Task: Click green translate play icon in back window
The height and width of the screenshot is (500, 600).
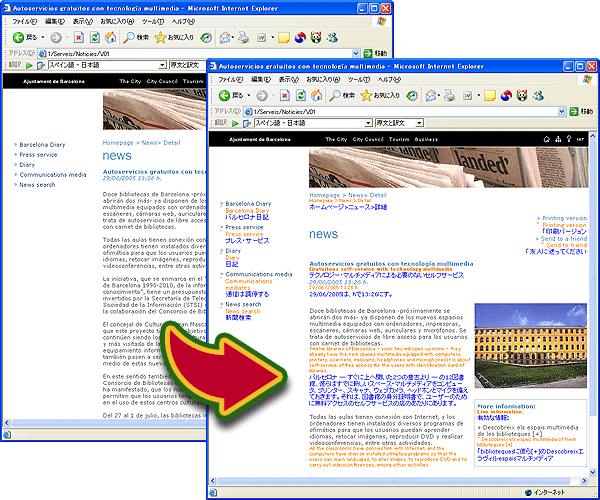Action: click(29, 65)
